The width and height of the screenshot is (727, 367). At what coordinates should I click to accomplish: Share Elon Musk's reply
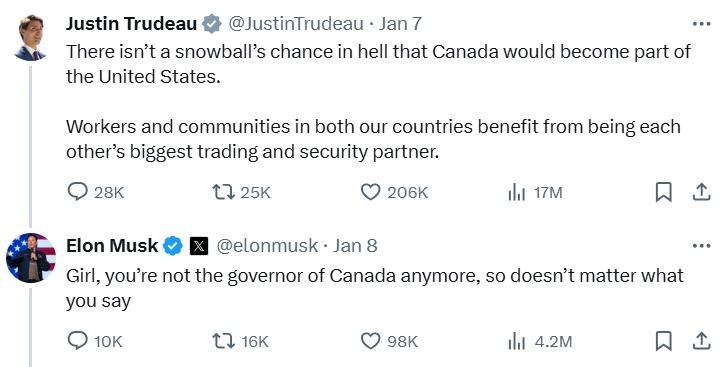(x=701, y=341)
